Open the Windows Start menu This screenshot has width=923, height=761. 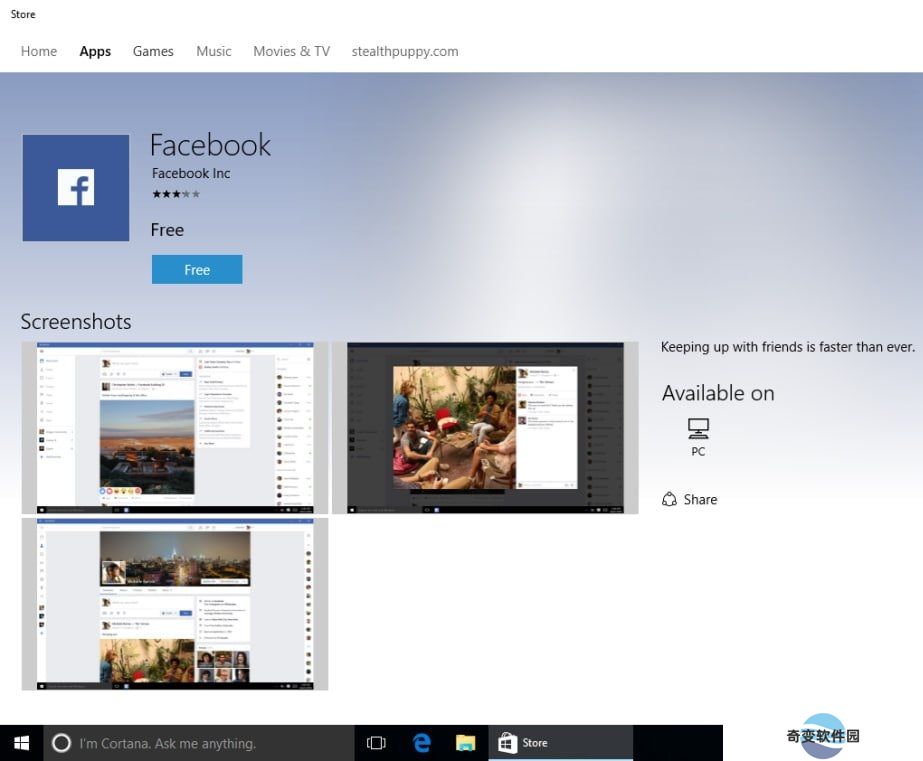21,743
